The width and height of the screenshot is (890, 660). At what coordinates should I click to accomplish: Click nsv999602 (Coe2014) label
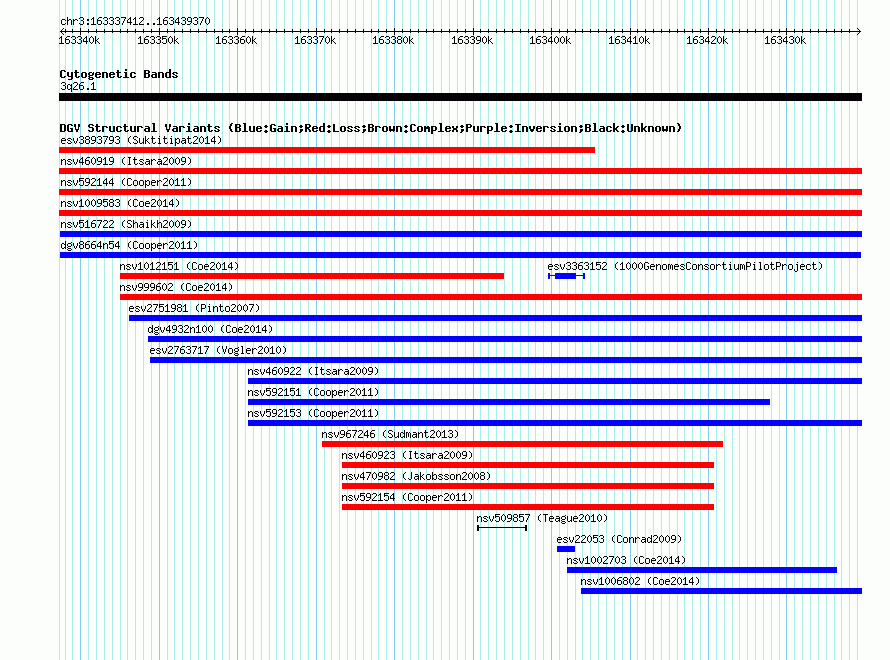tap(176, 287)
